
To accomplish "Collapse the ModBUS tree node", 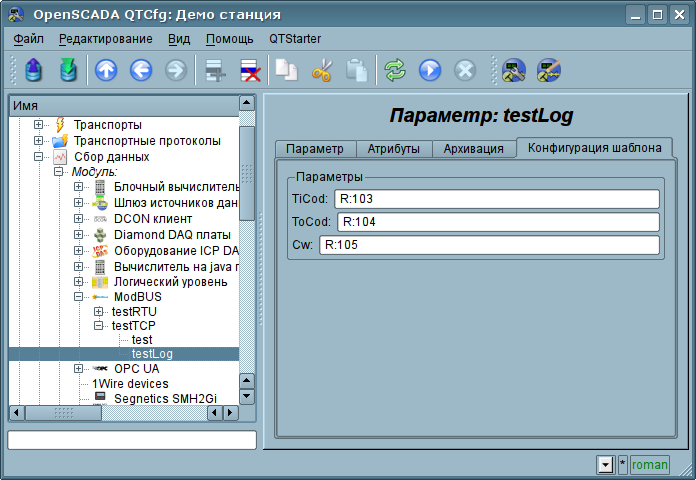I will coord(79,297).
